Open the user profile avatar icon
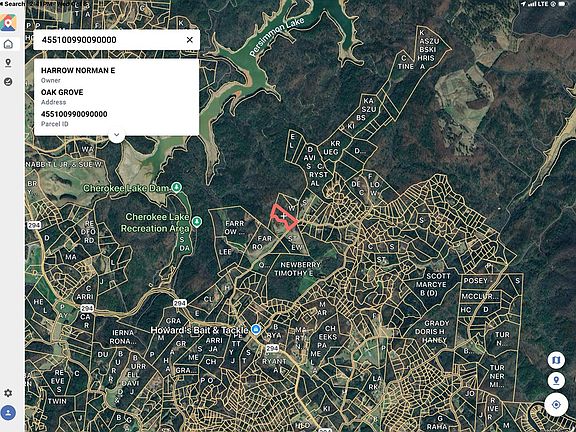Image resolution: width=576 pixels, height=432 pixels. pyautogui.click(x=8, y=413)
